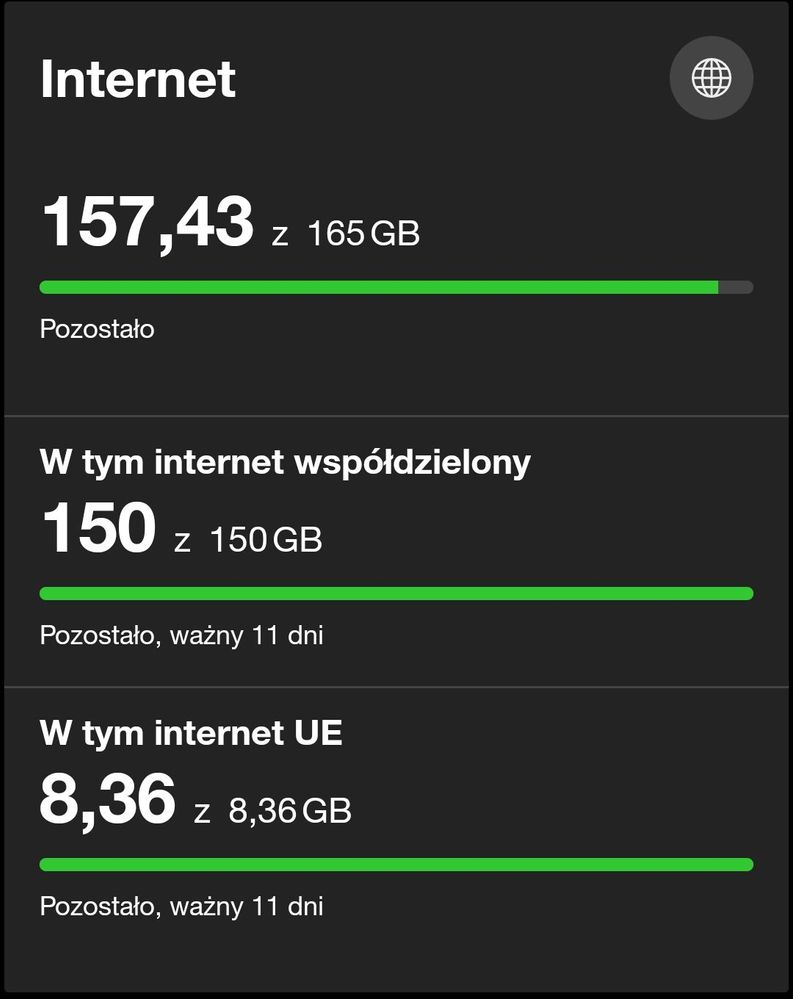Click the large 150 shared data value
The height and width of the screenshot is (999, 793).
click(99, 528)
